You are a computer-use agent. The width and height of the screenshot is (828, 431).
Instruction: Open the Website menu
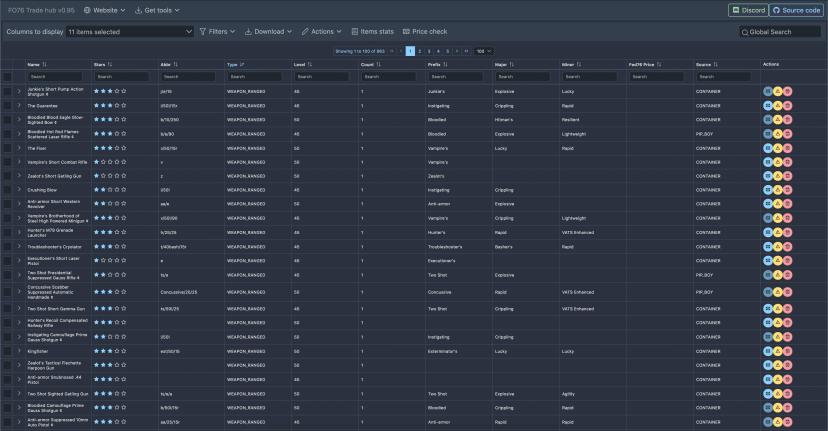coord(104,10)
